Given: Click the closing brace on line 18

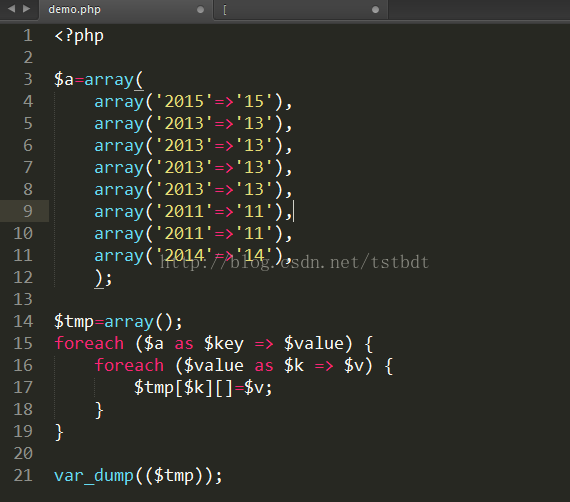Looking at the screenshot, I should (x=99, y=410).
